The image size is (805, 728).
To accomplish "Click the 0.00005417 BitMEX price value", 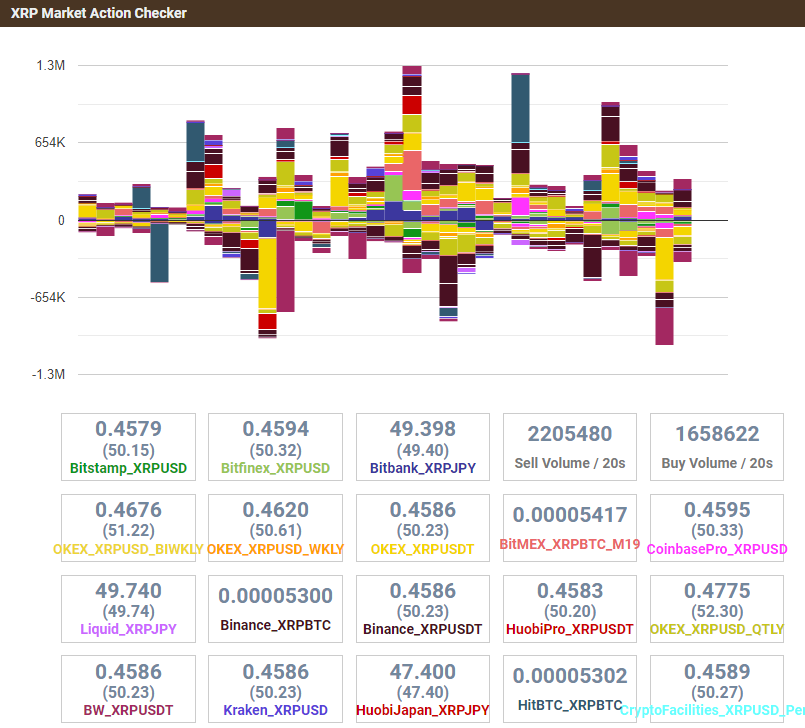I will (570, 514).
